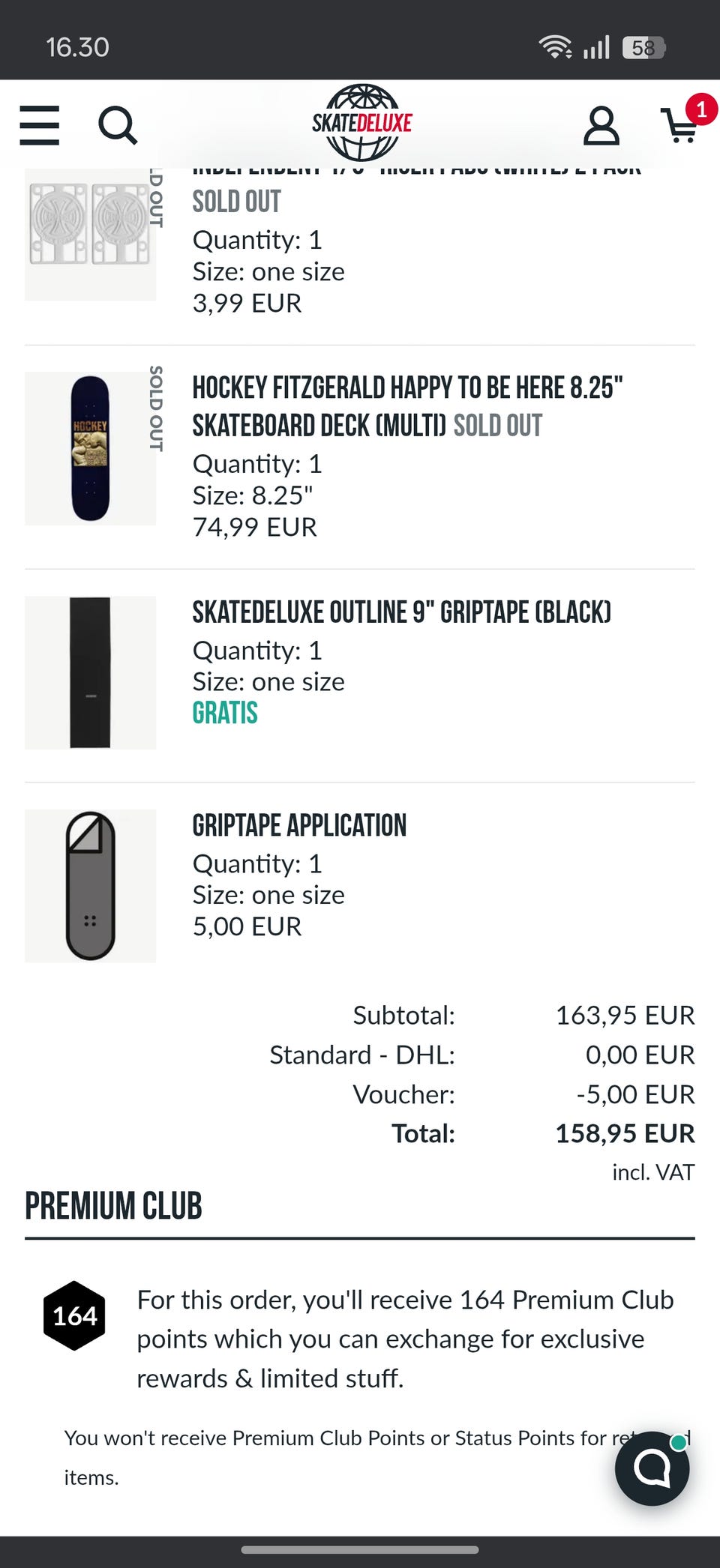Tap the search magnifier icon
The height and width of the screenshot is (1568, 720).
(118, 125)
